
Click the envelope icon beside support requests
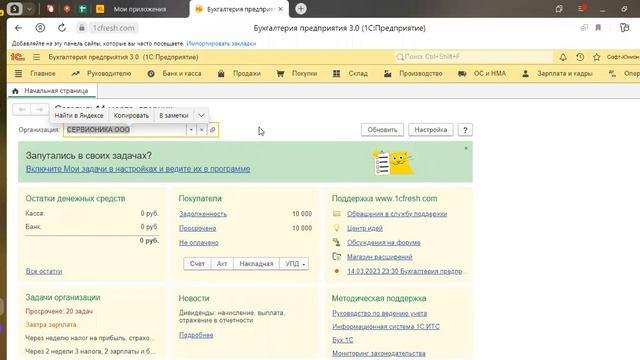(336, 213)
